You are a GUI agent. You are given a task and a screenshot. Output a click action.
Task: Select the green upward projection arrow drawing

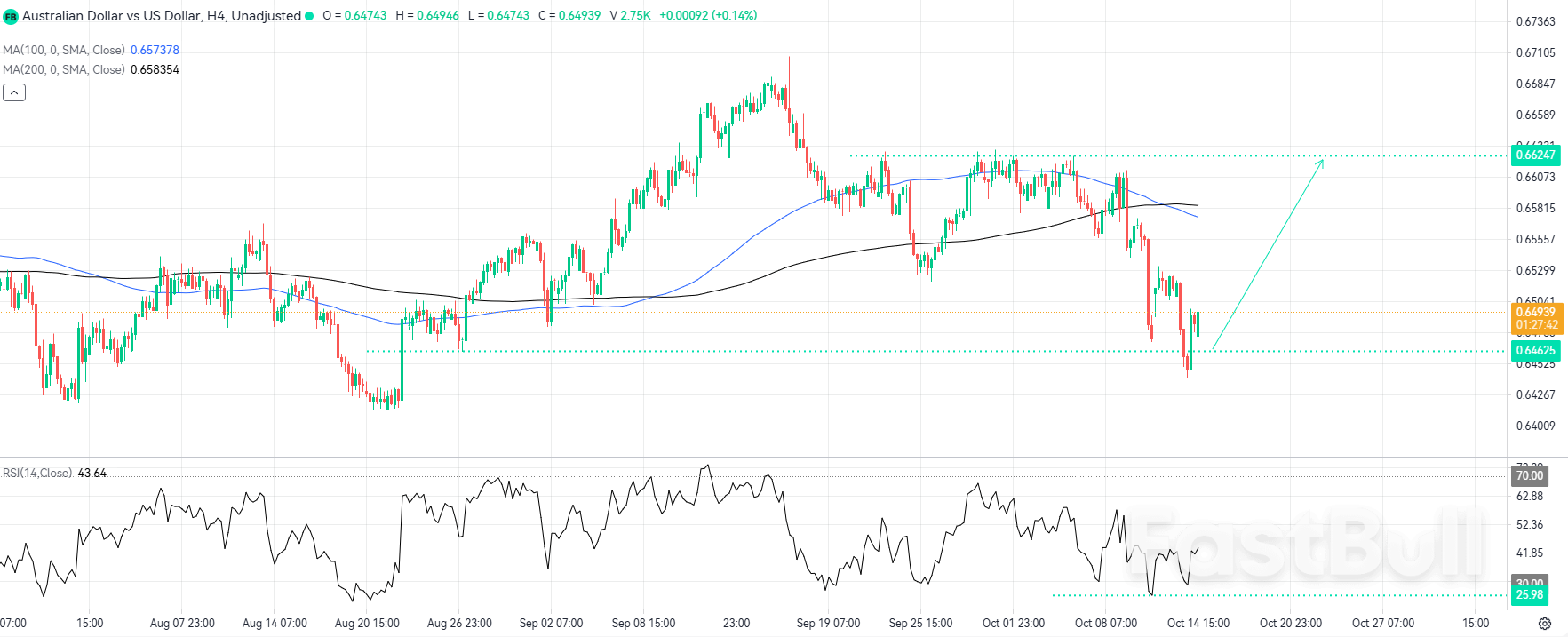tap(1268, 254)
